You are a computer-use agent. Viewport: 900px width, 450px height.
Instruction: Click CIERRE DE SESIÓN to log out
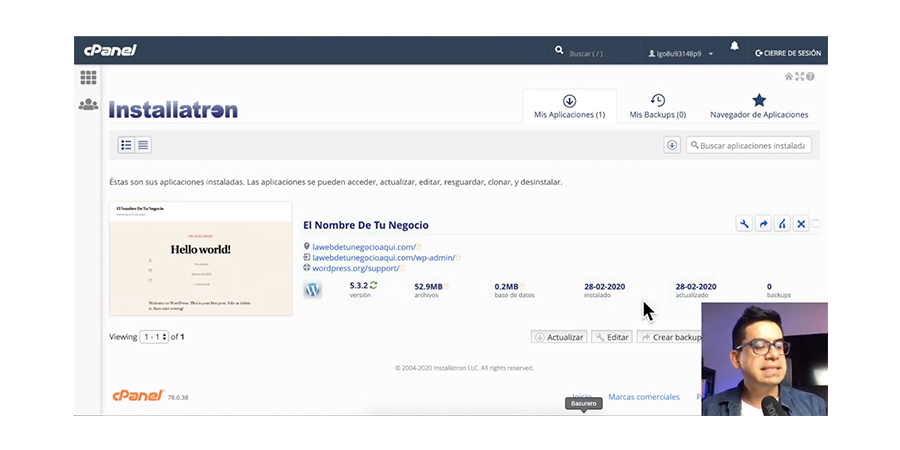coord(788,53)
